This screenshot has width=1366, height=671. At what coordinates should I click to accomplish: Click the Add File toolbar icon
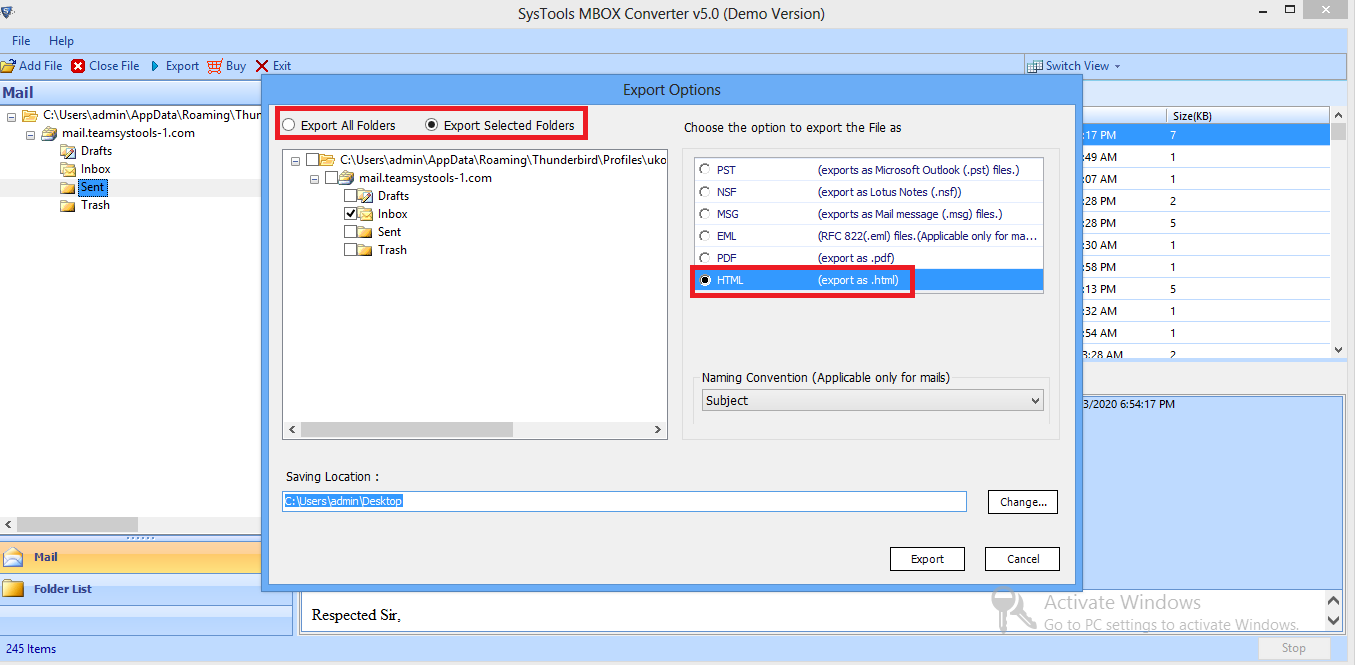[x=8, y=66]
